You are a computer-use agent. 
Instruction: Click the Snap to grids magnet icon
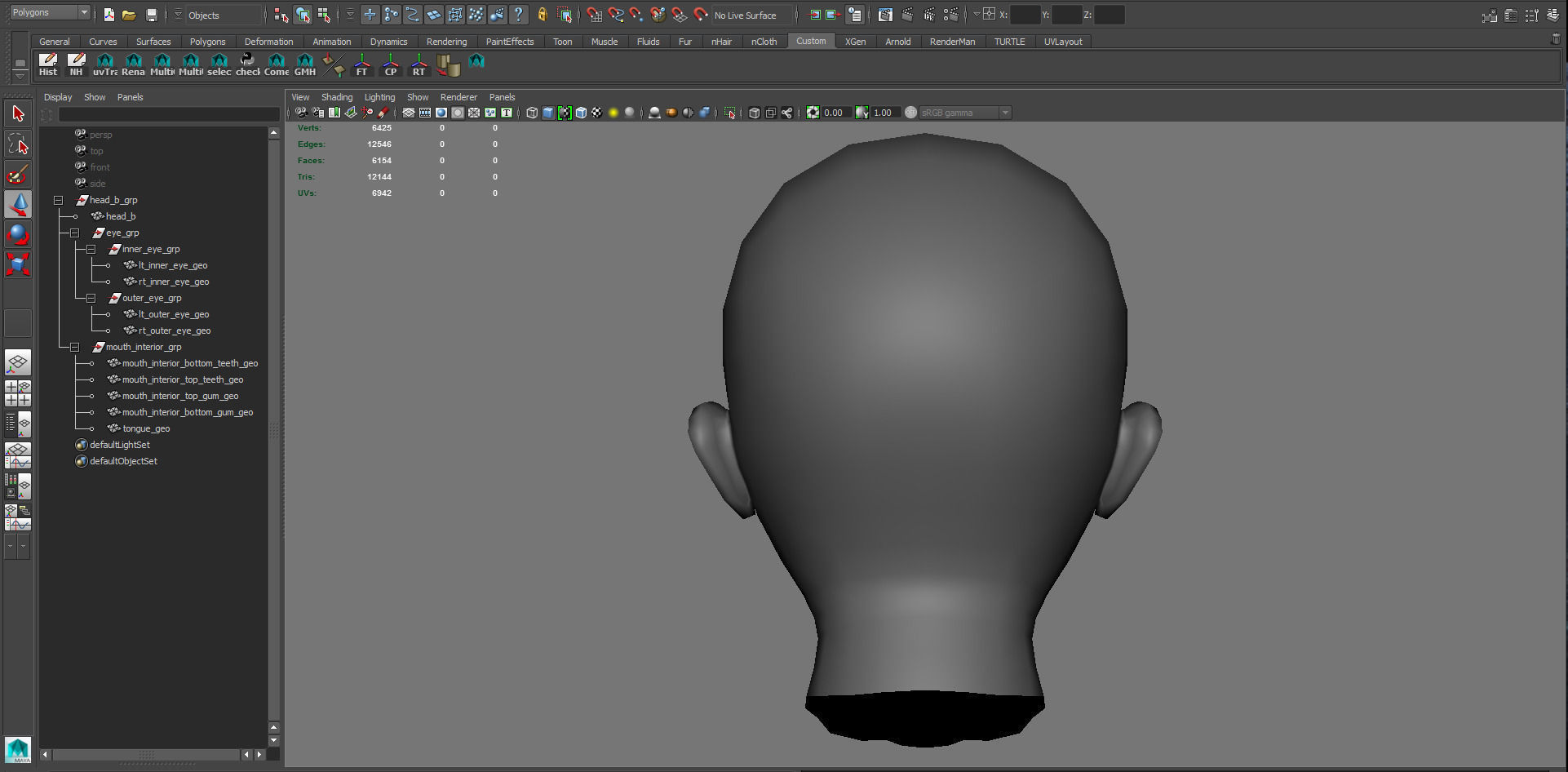point(595,15)
